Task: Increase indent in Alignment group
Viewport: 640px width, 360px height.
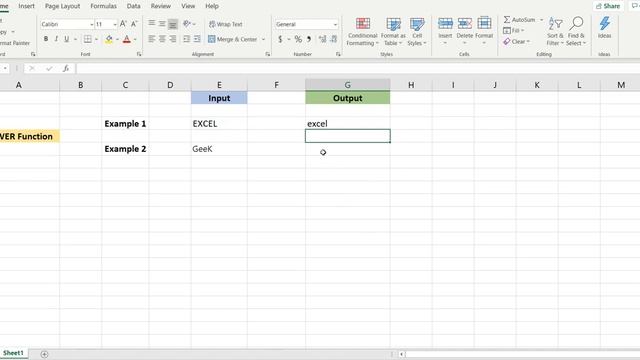Action: (197, 39)
